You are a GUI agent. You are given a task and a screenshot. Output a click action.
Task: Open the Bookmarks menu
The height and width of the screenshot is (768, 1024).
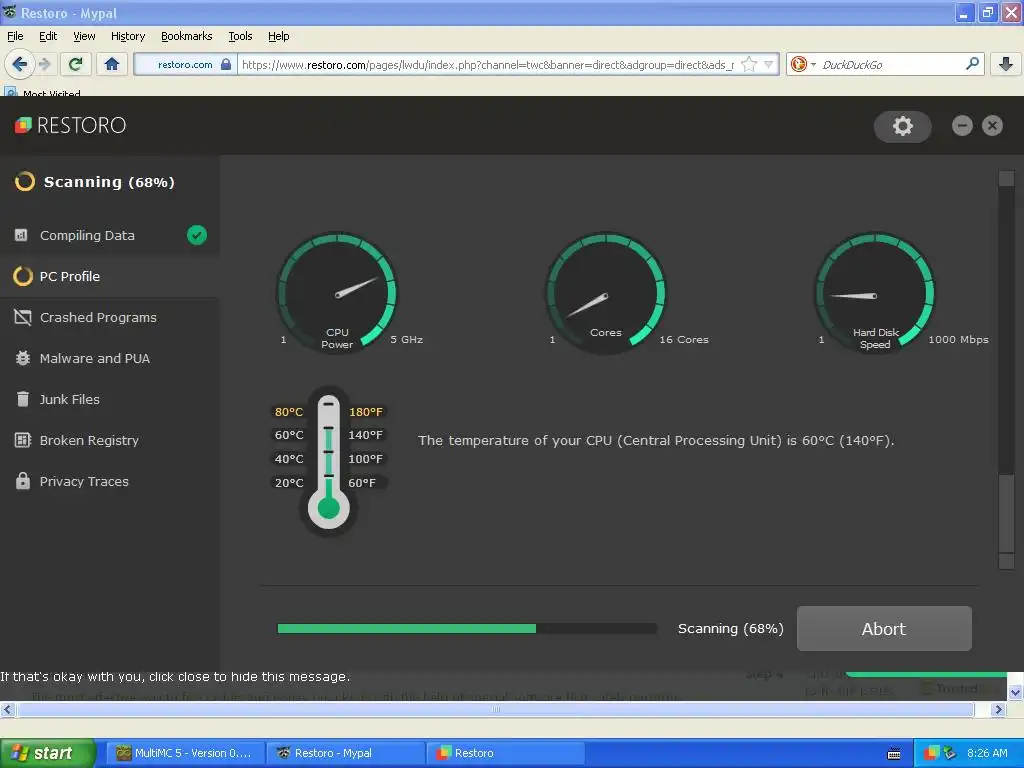click(x=187, y=36)
